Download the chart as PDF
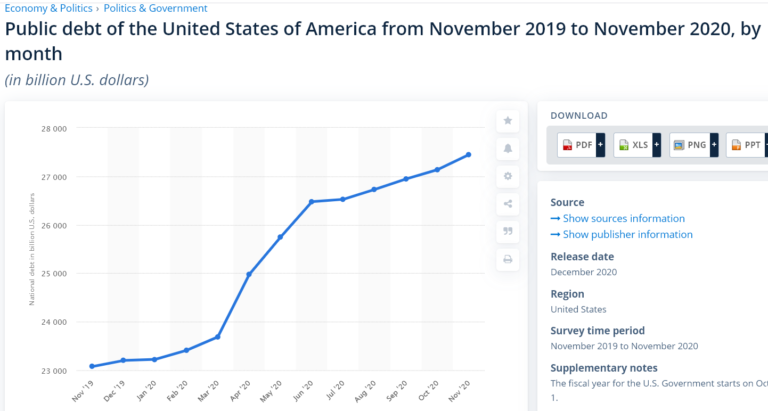Viewport: 768px width, 411px height. 576,145
